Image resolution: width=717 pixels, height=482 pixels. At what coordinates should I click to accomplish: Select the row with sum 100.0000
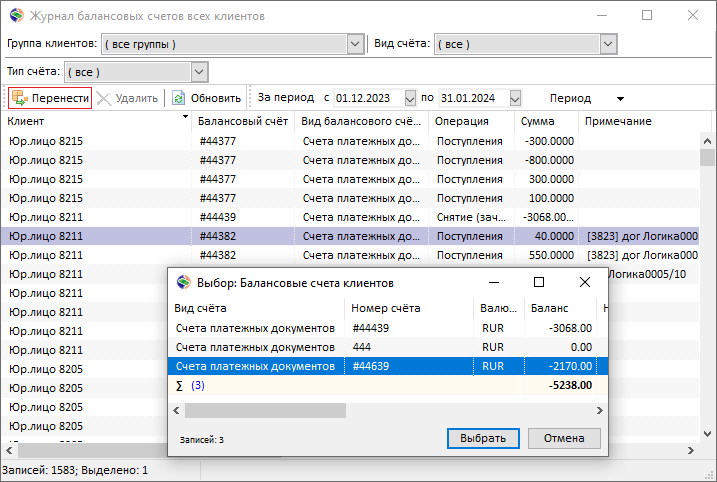pos(350,198)
